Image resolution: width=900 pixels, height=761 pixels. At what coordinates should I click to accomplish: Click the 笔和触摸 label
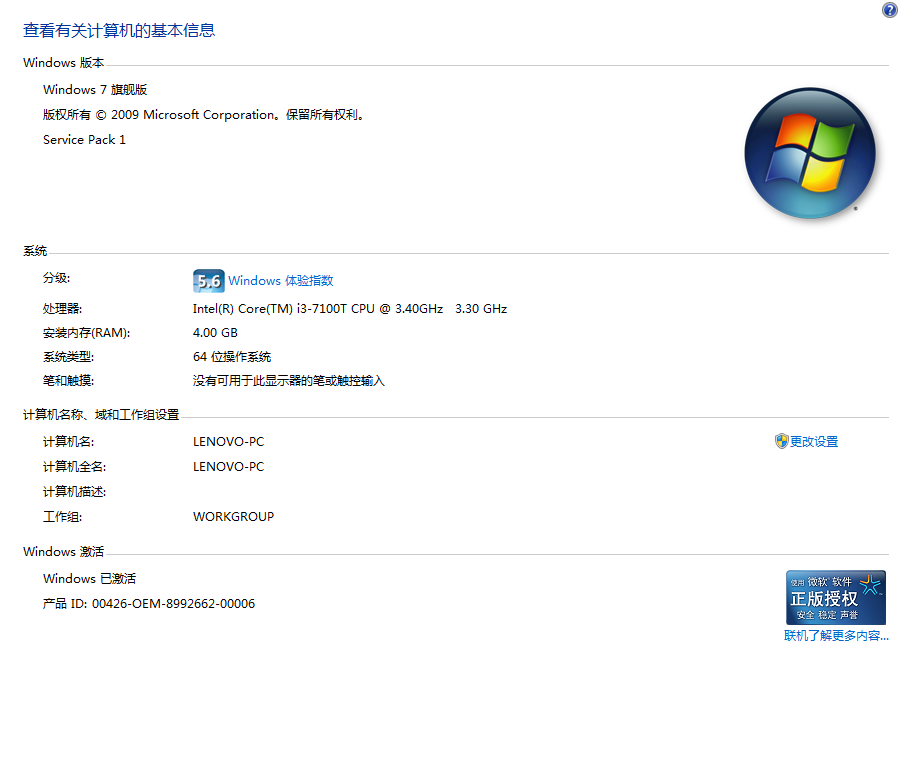tap(68, 381)
